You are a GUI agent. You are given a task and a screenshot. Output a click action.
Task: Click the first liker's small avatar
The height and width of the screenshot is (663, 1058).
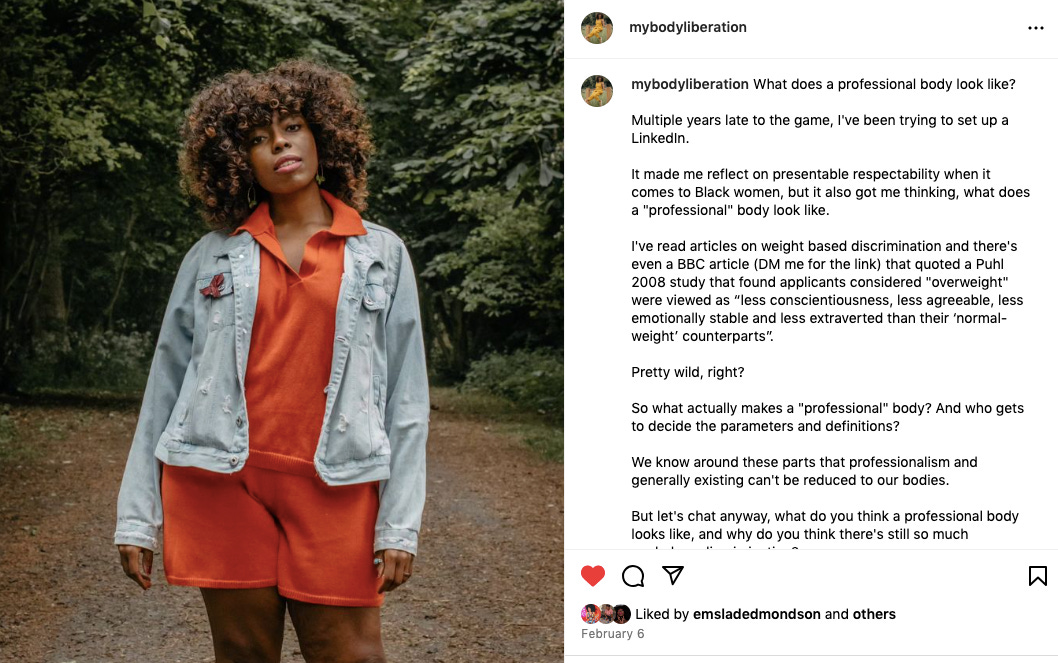tap(590, 614)
